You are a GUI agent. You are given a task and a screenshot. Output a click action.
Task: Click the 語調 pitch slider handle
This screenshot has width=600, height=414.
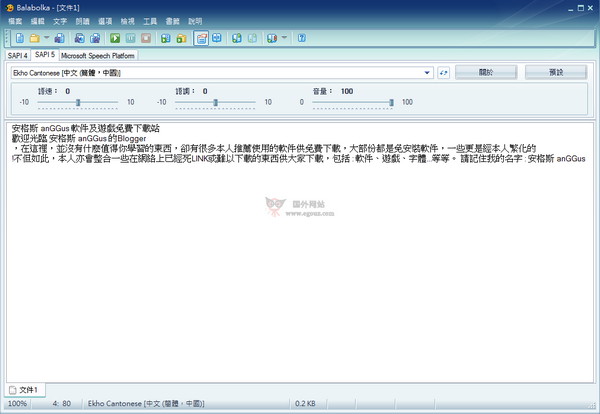[x=215, y=102]
